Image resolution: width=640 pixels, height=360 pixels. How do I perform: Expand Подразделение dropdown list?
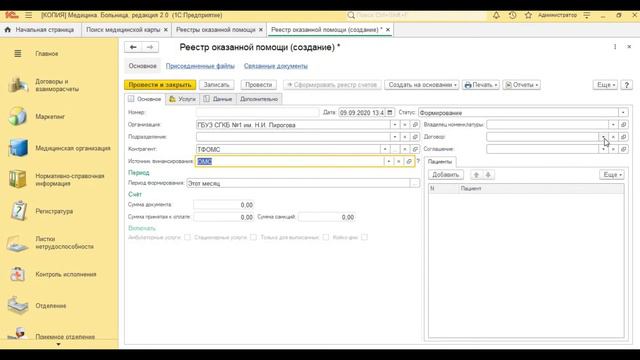coord(395,137)
